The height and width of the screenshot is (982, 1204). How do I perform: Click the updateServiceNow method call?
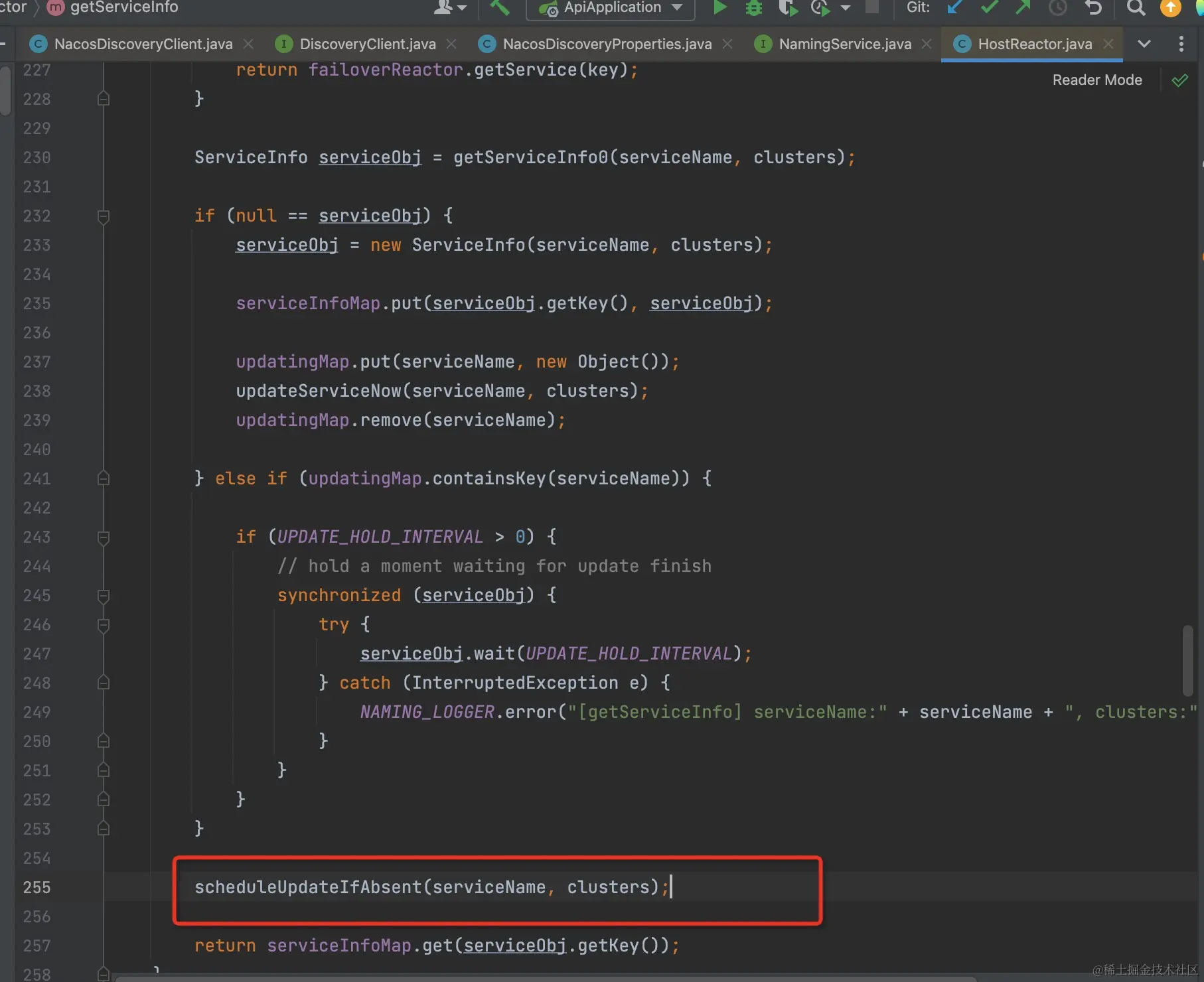point(319,391)
